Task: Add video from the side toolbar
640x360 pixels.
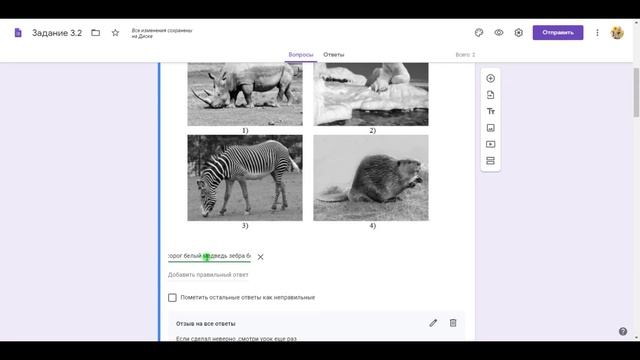Action: click(x=491, y=144)
